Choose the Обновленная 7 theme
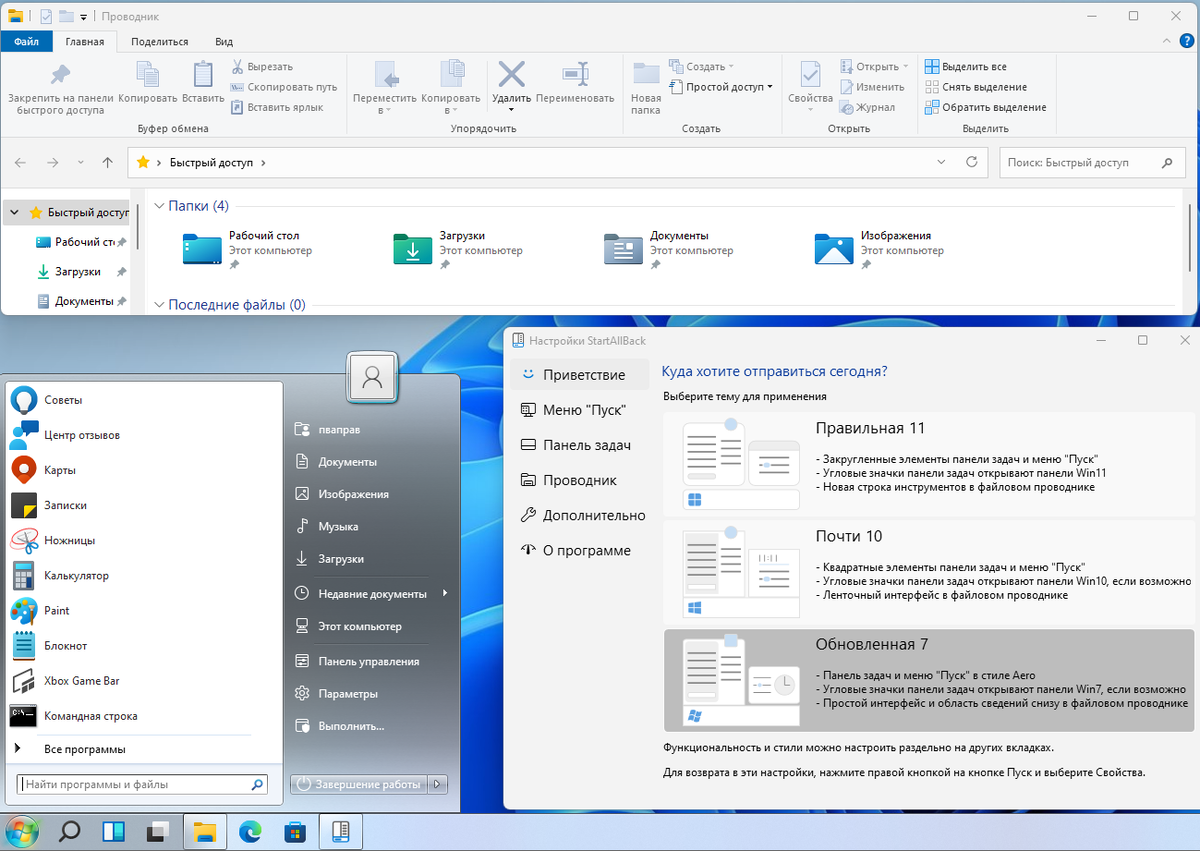This screenshot has height=851, width=1200. pyautogui.click(x=929, y=680)
